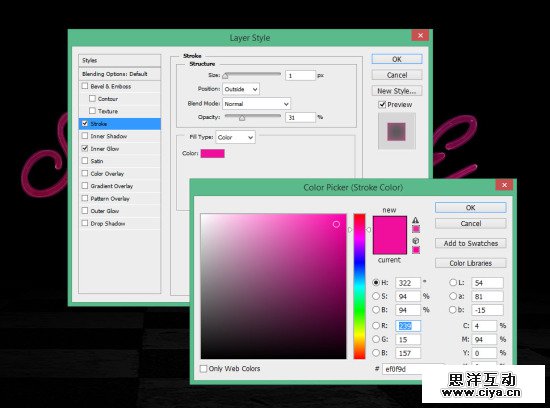Open the Blend Mode dropdown
The height and width of the screenshot is (408, 550).
tap(256, 104)
